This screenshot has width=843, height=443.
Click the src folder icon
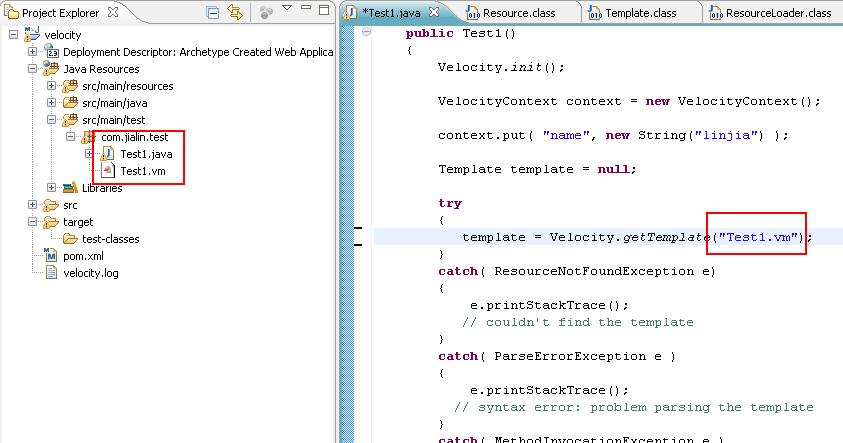[51, 205]
